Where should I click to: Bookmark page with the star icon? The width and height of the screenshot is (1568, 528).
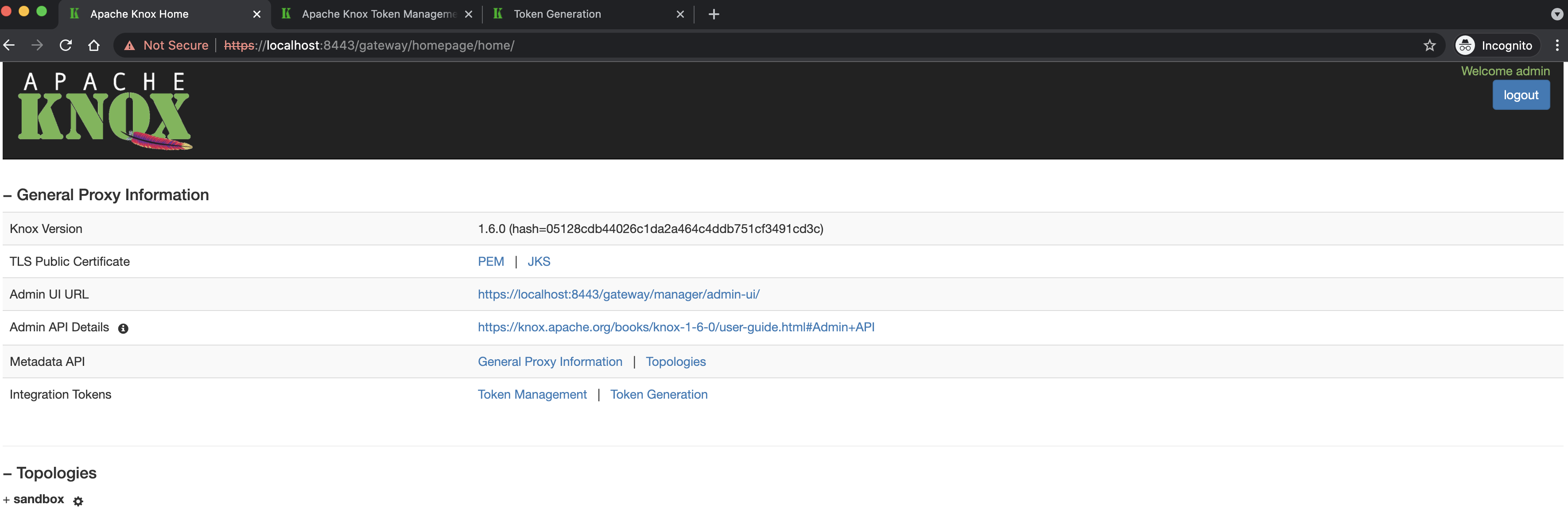[x=1429, y=46]
